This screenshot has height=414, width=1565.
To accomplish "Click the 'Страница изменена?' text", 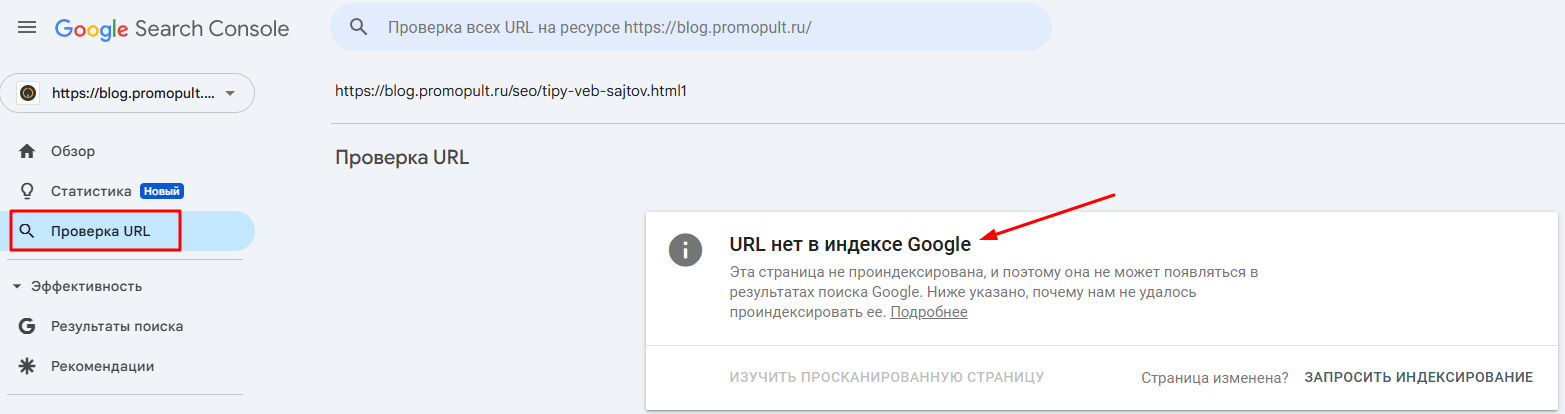I will (x=1215, y=377).
